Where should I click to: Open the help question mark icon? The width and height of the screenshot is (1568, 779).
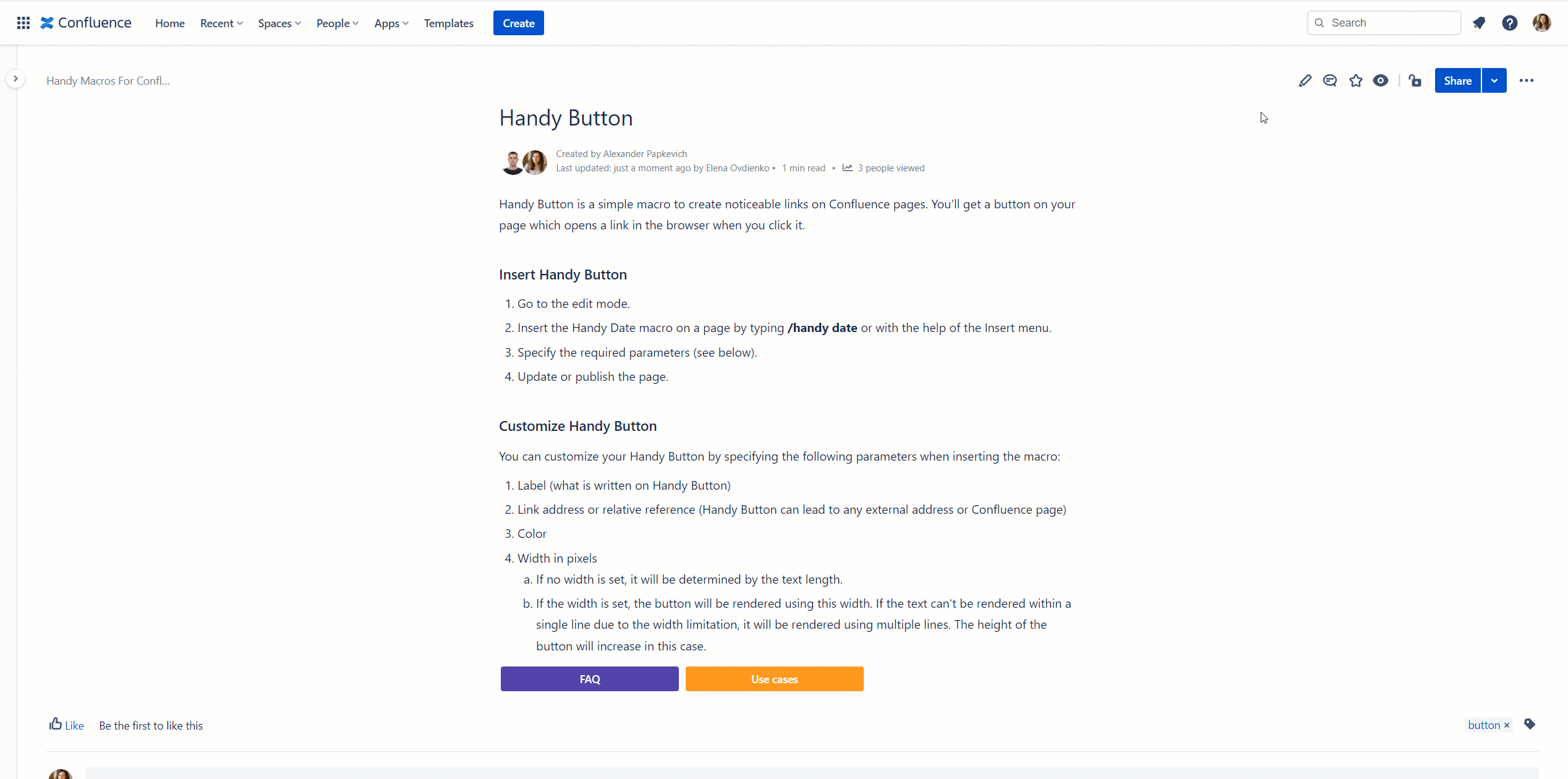click(1509, 23)
